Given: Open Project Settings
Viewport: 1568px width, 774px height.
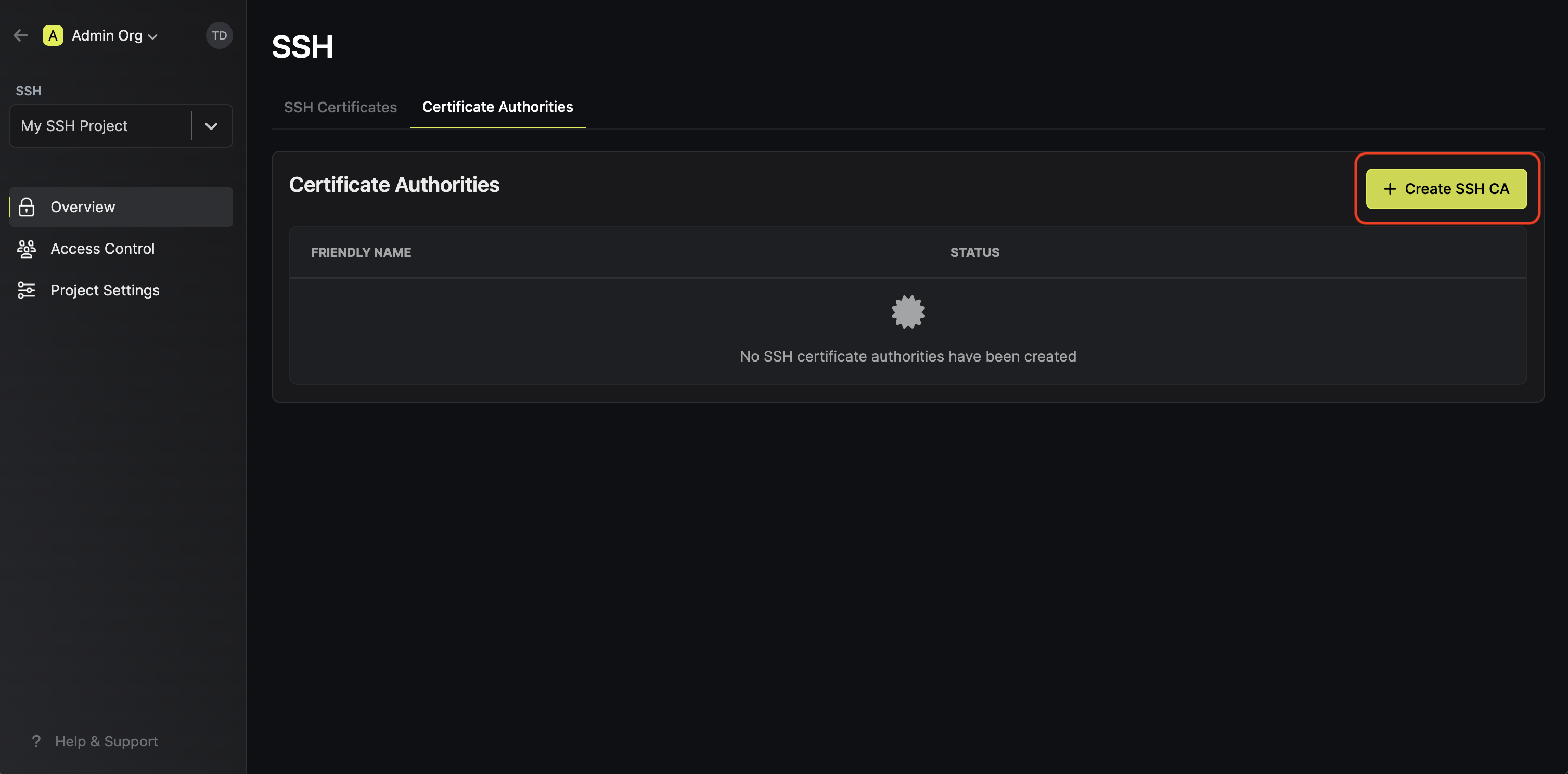Looking at the screenshot, I should pyautogui.click(x=105, y=290).
